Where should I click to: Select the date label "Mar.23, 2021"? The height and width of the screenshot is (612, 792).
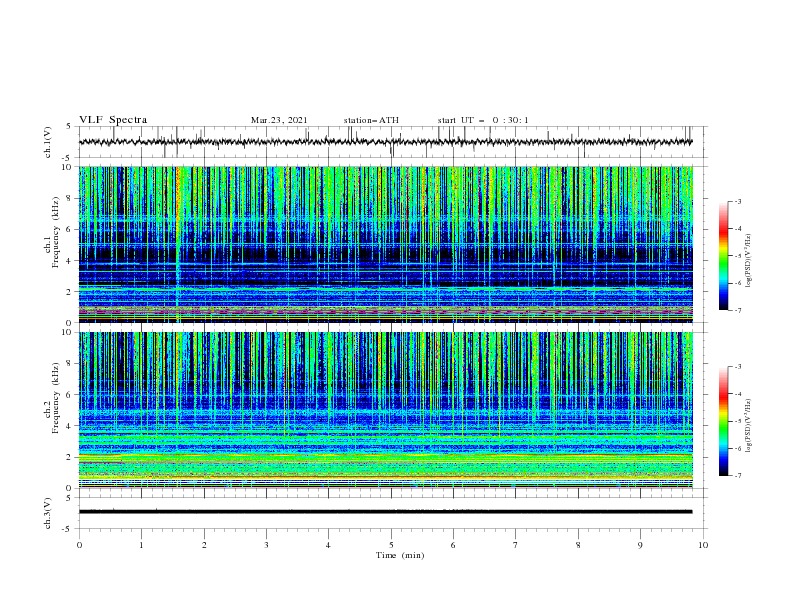(x=279, y=120)
